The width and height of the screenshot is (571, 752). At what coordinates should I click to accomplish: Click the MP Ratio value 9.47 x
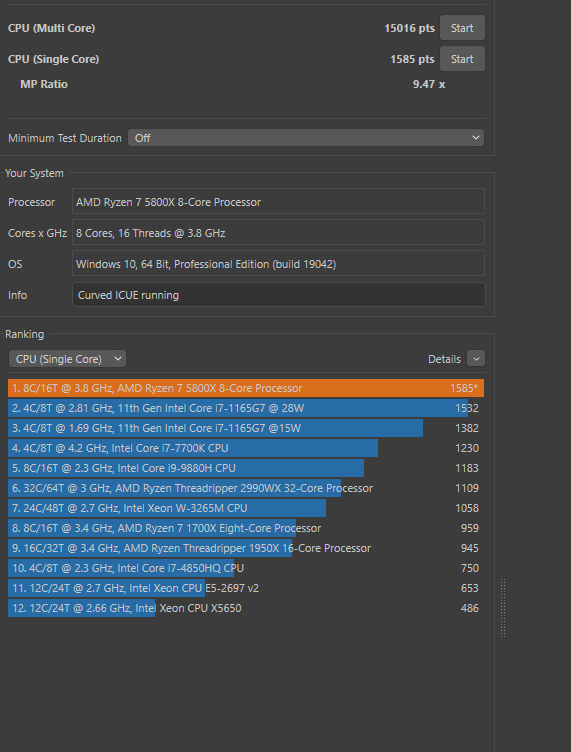pos(429,84)
